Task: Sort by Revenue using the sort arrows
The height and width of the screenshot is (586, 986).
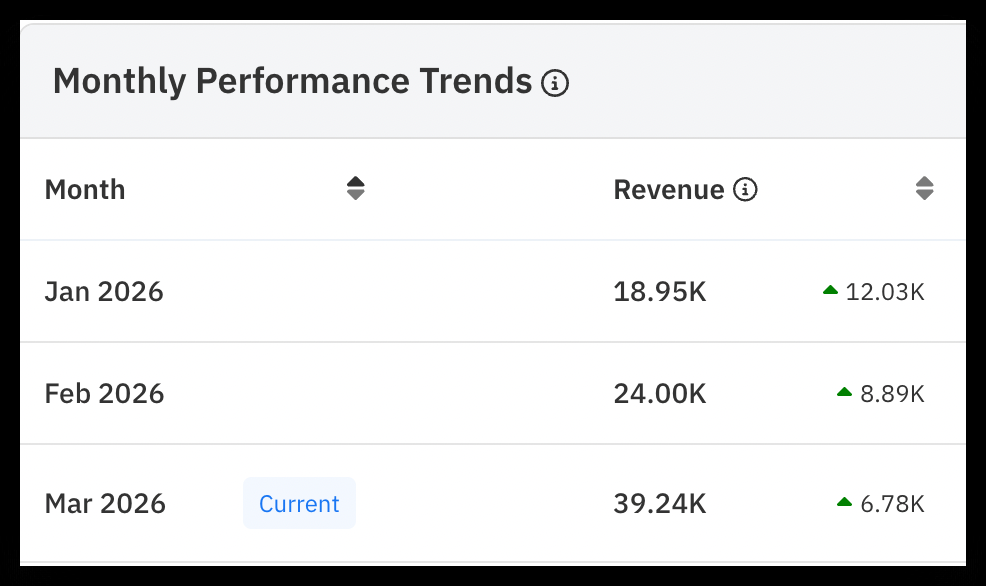Action: (x=924, y=188)
